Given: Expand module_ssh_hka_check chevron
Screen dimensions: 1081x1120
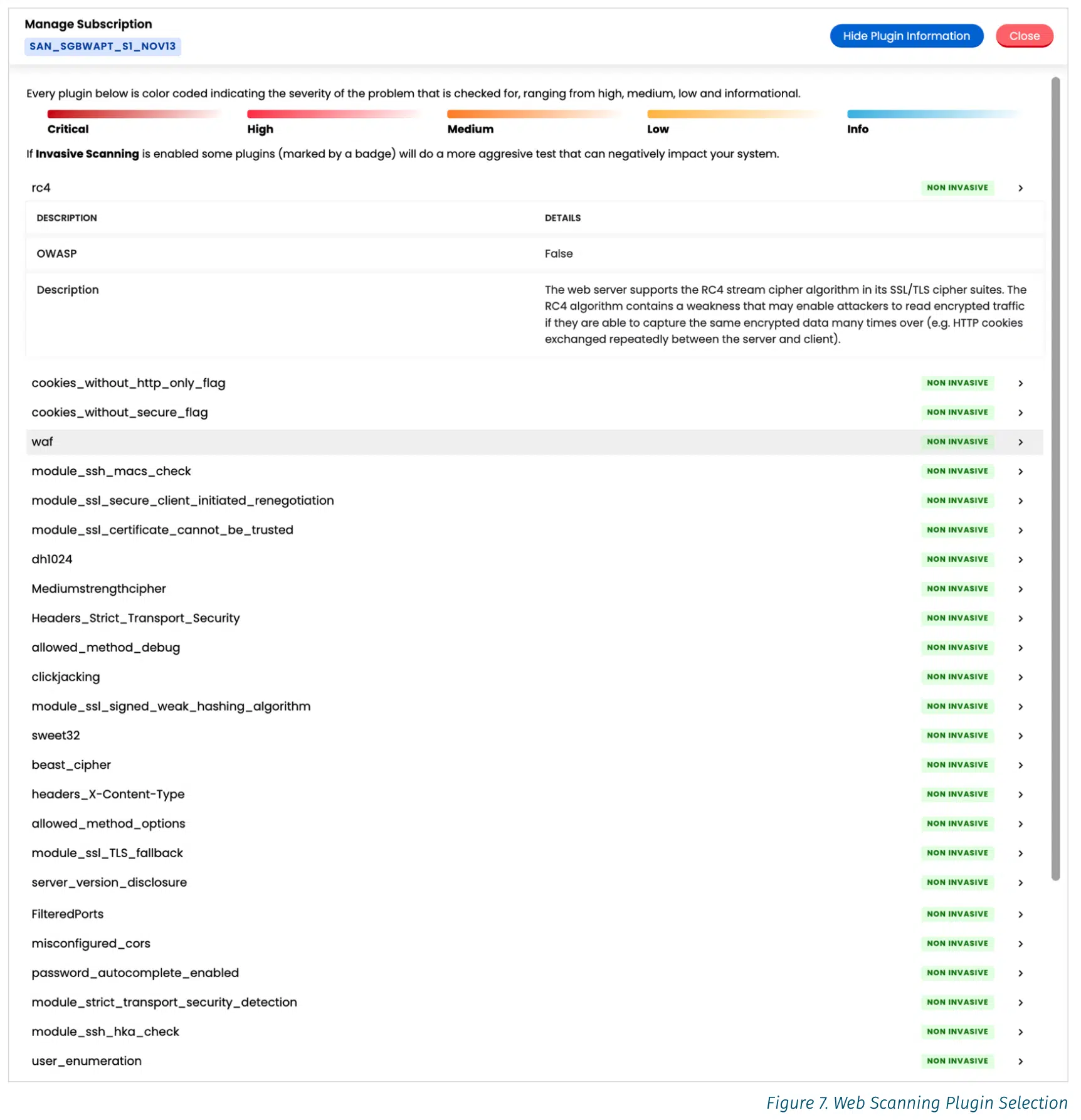Looking at the screenshot, I should [1020, 1032].
